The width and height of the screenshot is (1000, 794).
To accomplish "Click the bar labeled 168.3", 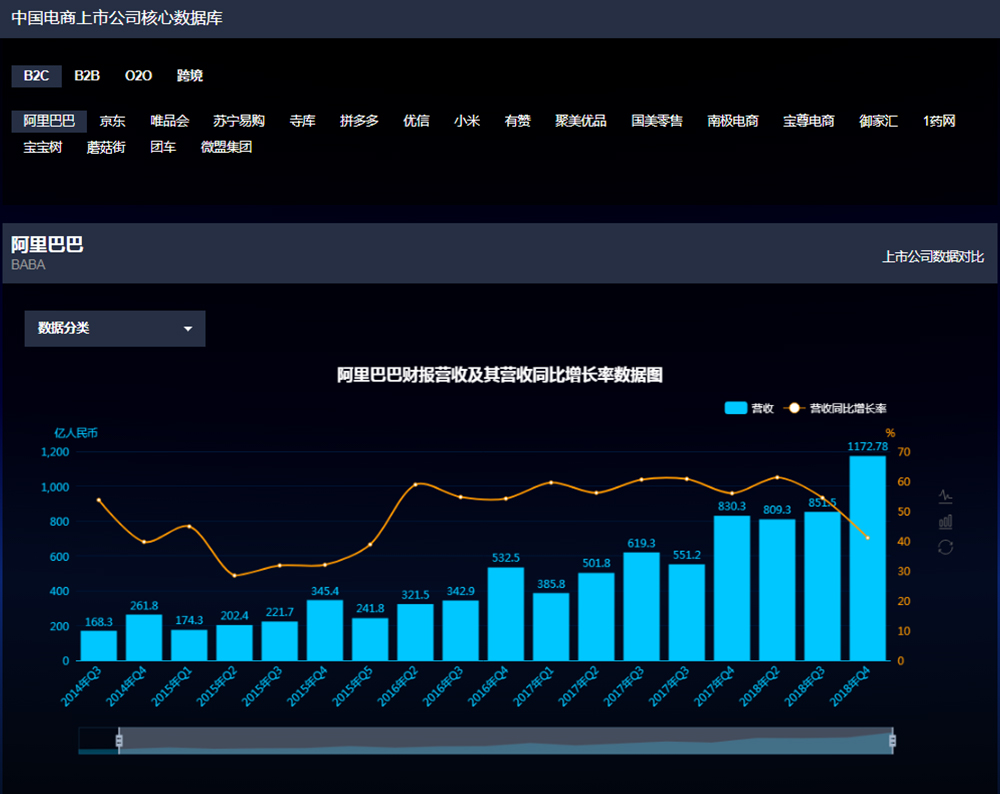I will [99, 646].
